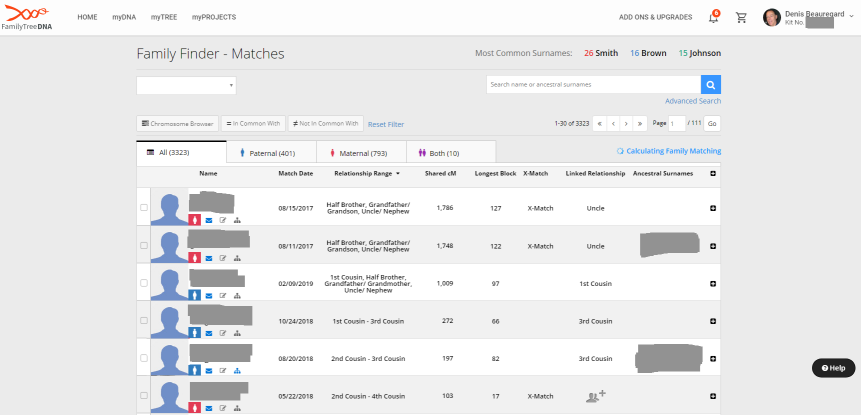Tick the checkbox for the 08/11/2017 match
861x415 pixels.
144,245
